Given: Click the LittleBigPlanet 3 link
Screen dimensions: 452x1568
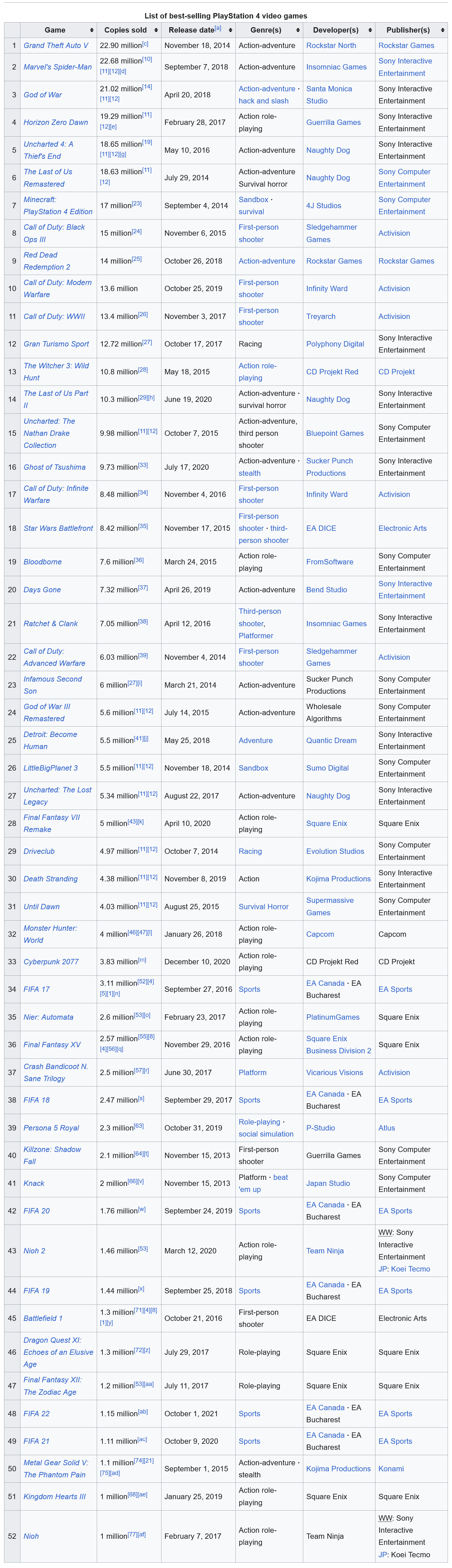Looking at the screenshot, I should tap(51, 768).
